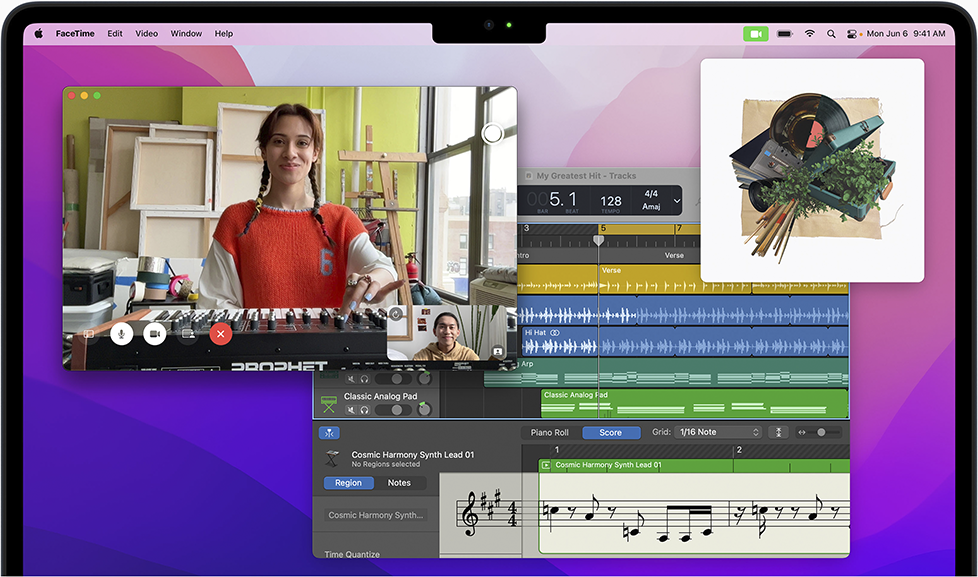Click the green FaceTime camera status icon

(x=755, y=34)
